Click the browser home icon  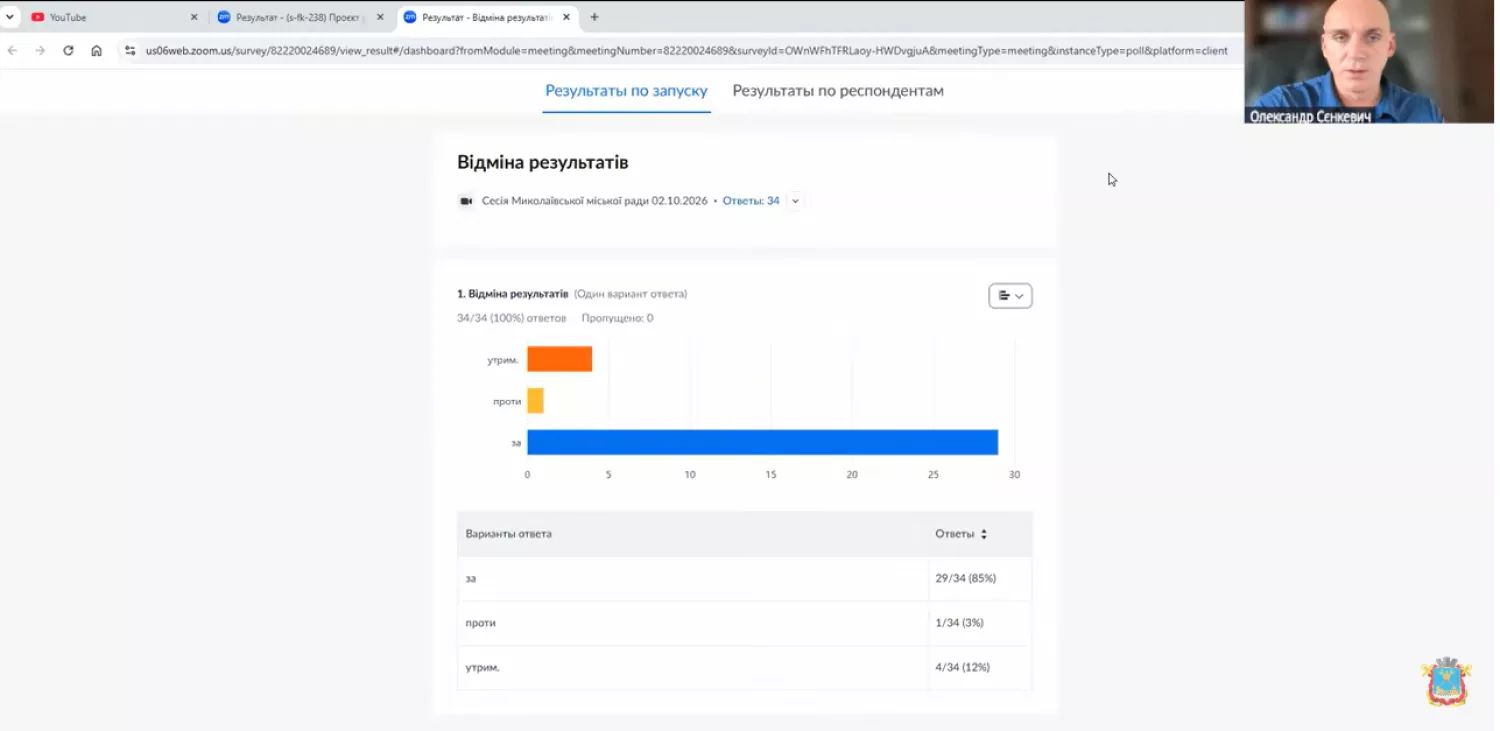(x=96, y=50)
